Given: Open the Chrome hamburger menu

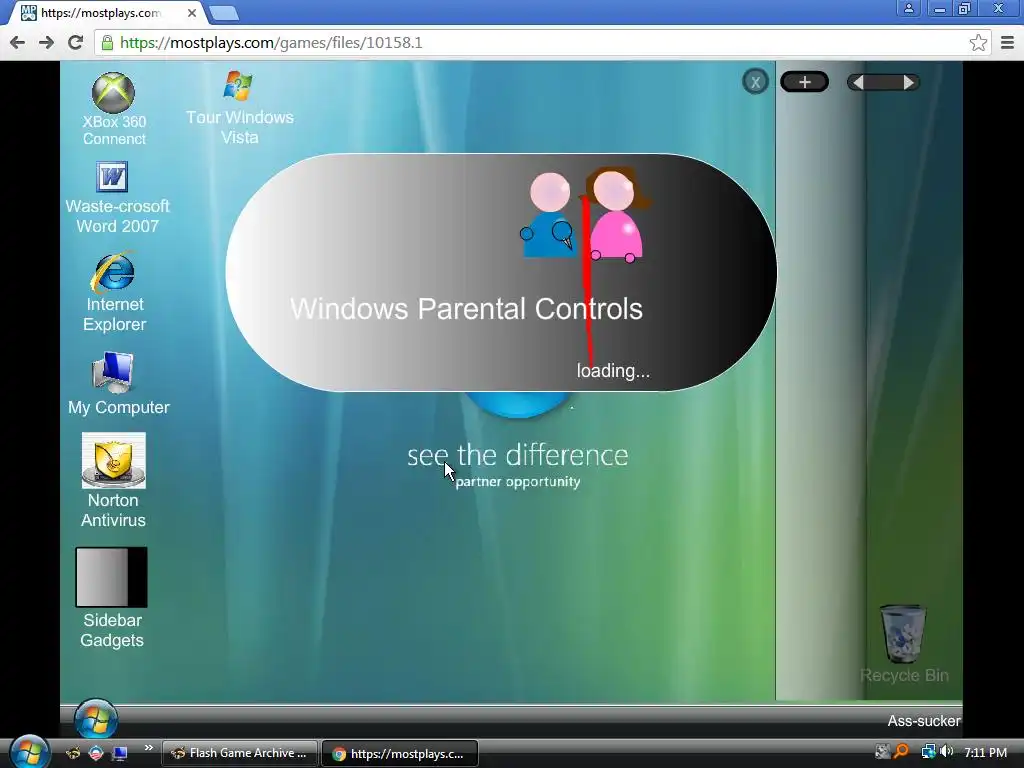Looking at the screenshot, I should [x=1008, y=43].
